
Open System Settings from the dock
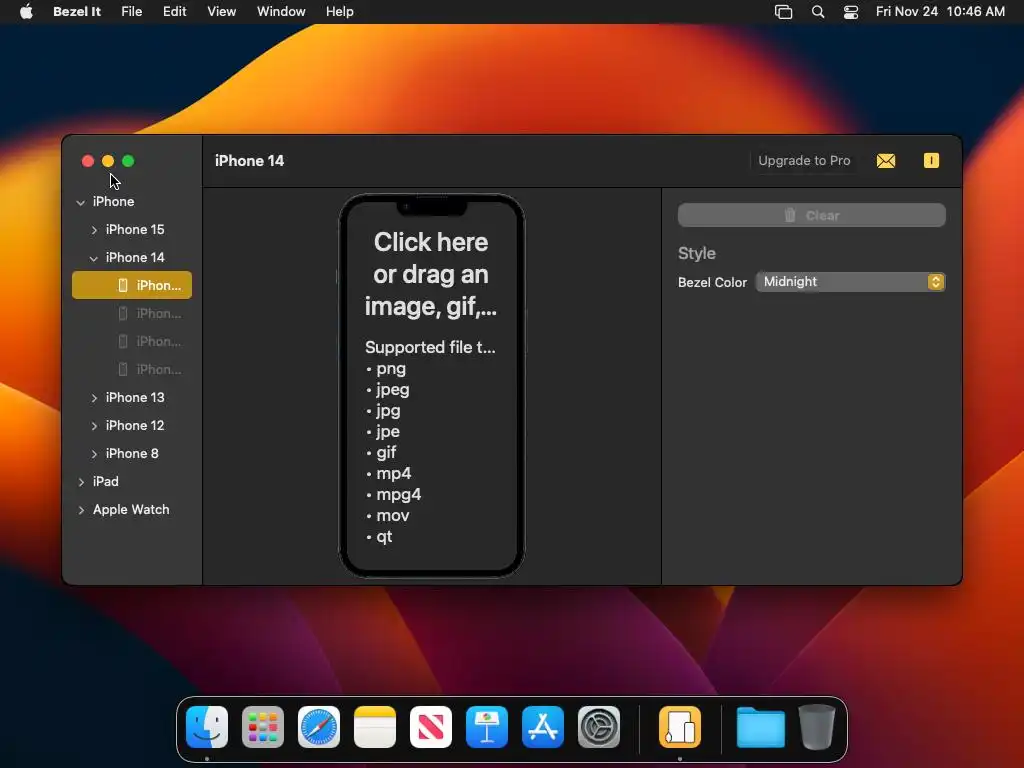click(599, 727)
